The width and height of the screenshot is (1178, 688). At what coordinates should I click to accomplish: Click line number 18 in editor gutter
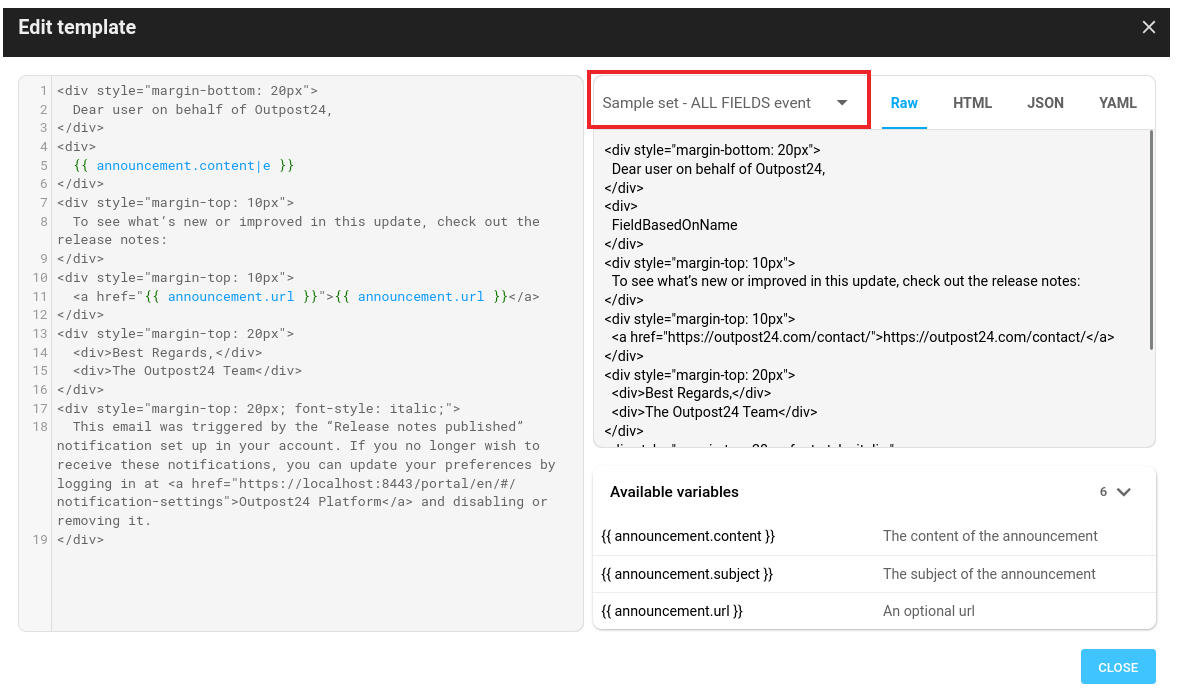40,427
